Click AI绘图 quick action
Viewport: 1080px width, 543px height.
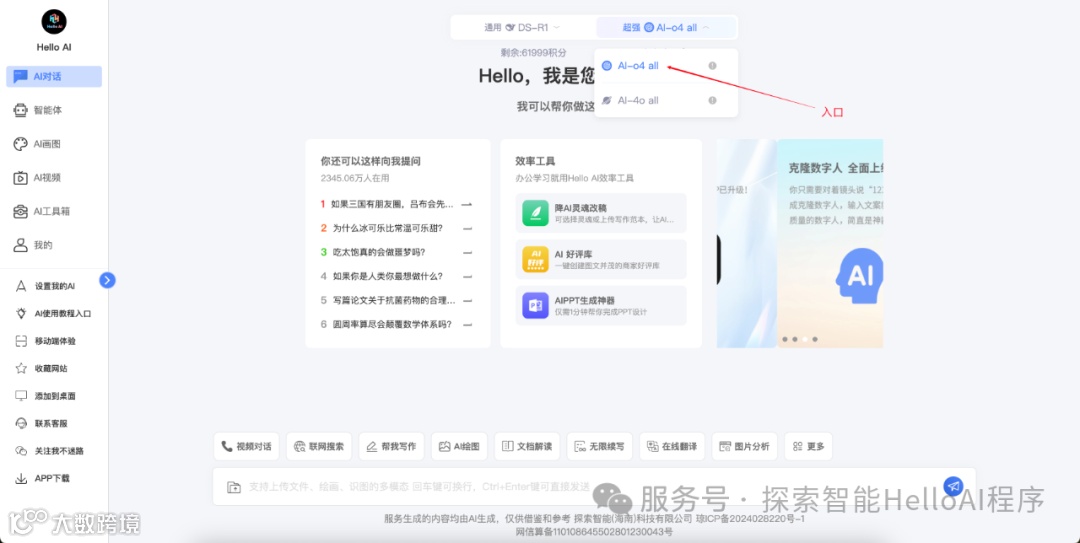click(459, 447)
